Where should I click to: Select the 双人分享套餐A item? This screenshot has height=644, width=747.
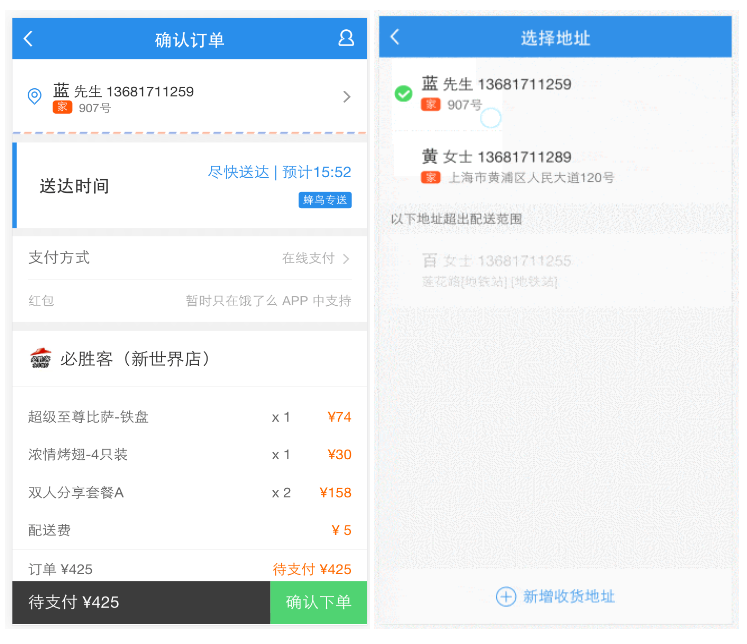[x=76, y=493]
